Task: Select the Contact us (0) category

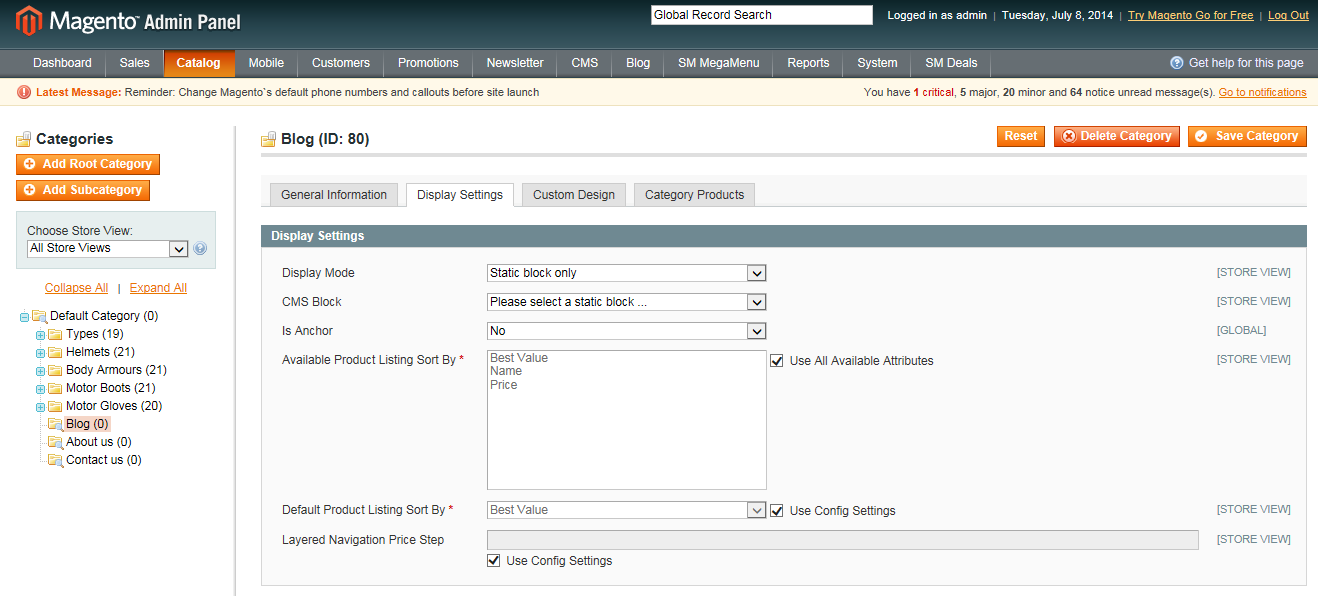Action: [104, 460]
